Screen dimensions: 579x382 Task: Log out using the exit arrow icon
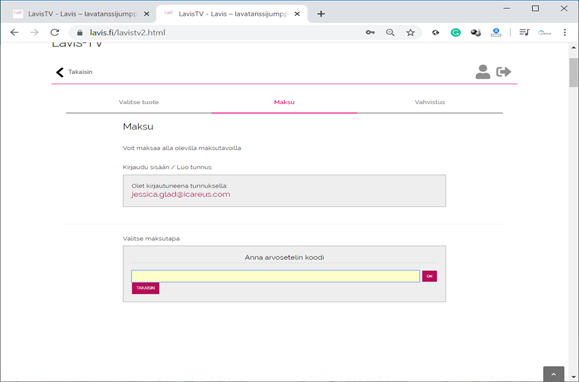coord(503,72)
